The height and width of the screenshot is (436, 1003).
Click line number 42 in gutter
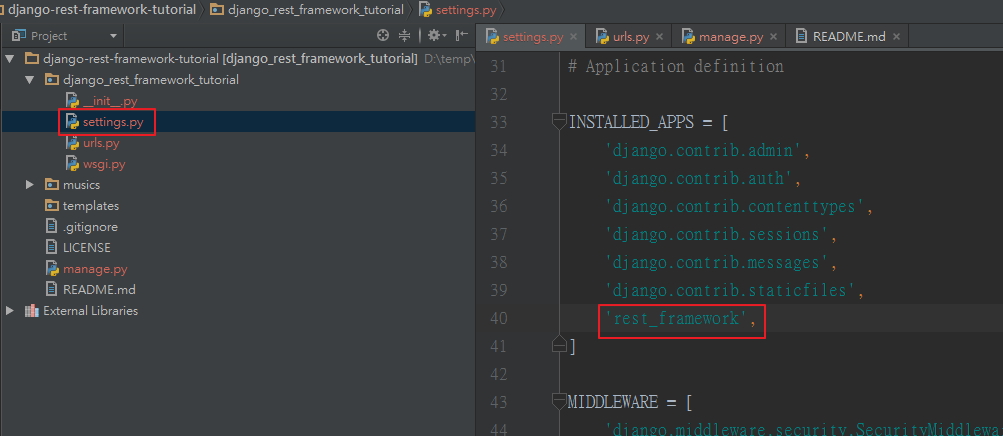coord(497,373)
